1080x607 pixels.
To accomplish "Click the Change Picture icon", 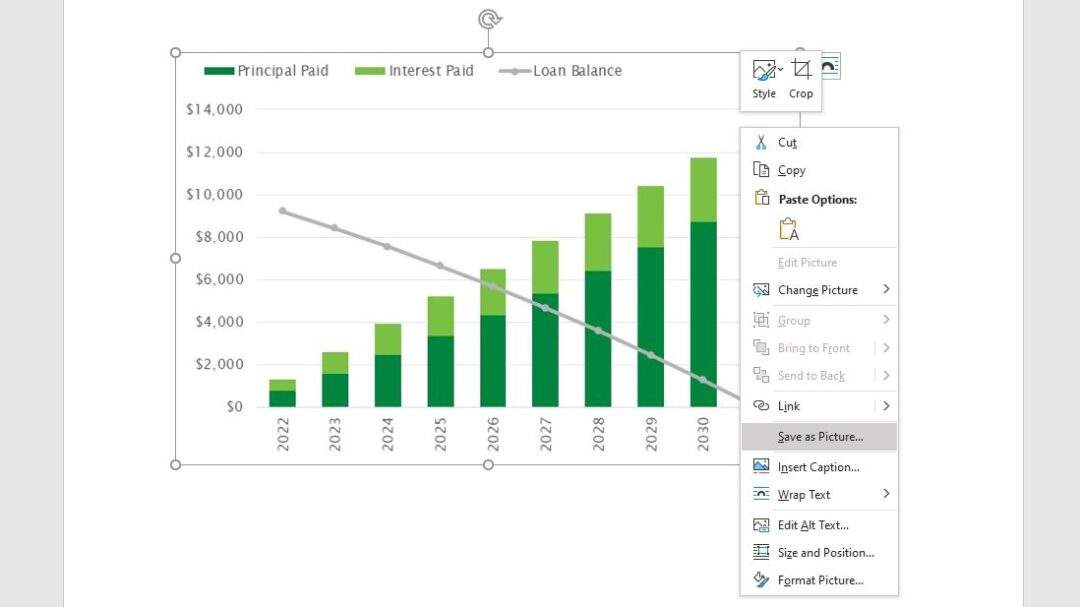I will pos(761,289).
